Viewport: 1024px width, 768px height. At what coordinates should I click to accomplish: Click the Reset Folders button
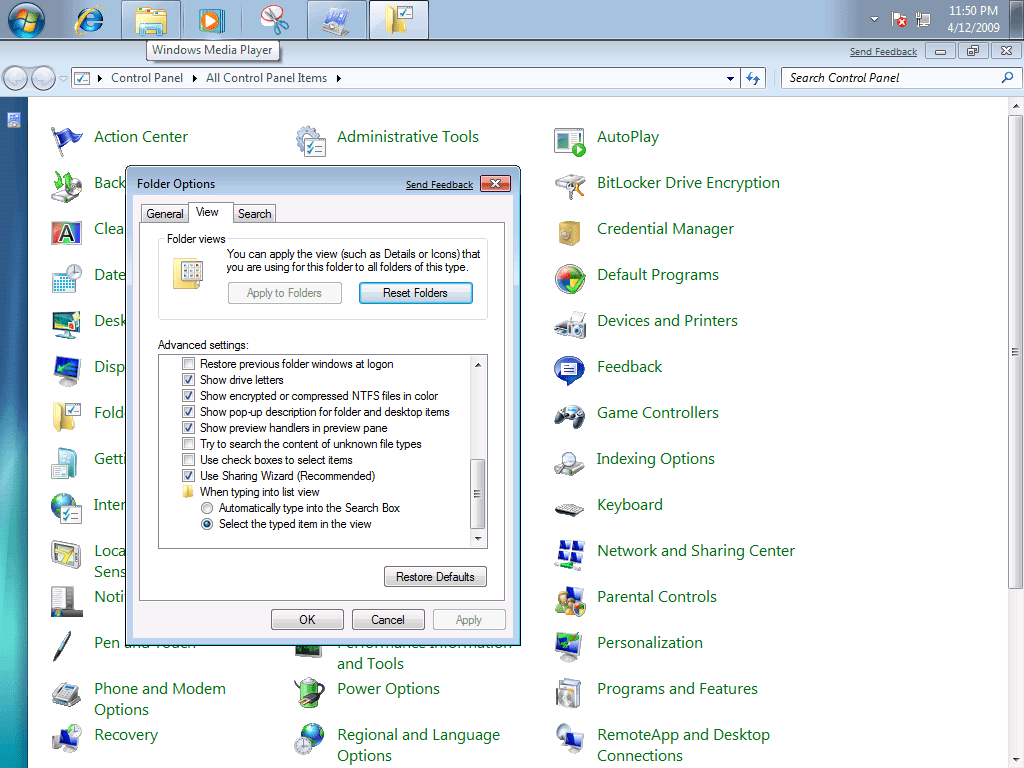[415, 292]
